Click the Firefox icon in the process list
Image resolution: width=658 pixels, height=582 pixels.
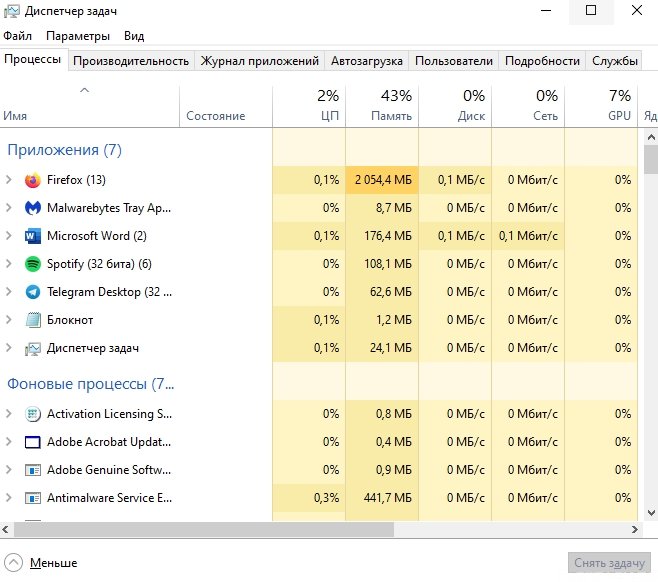point(32,180)
